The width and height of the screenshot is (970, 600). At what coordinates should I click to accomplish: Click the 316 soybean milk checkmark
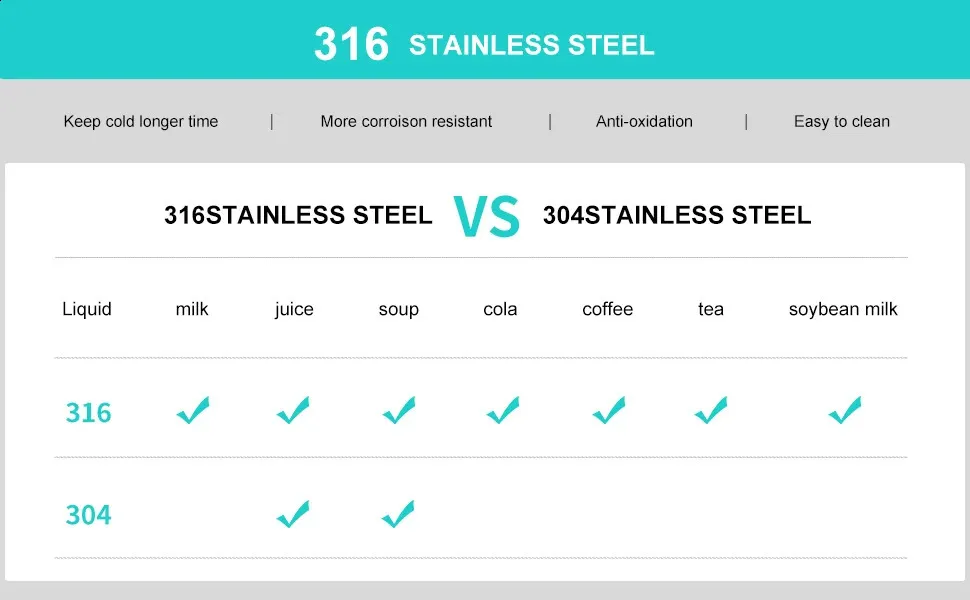tap(844, 411)
